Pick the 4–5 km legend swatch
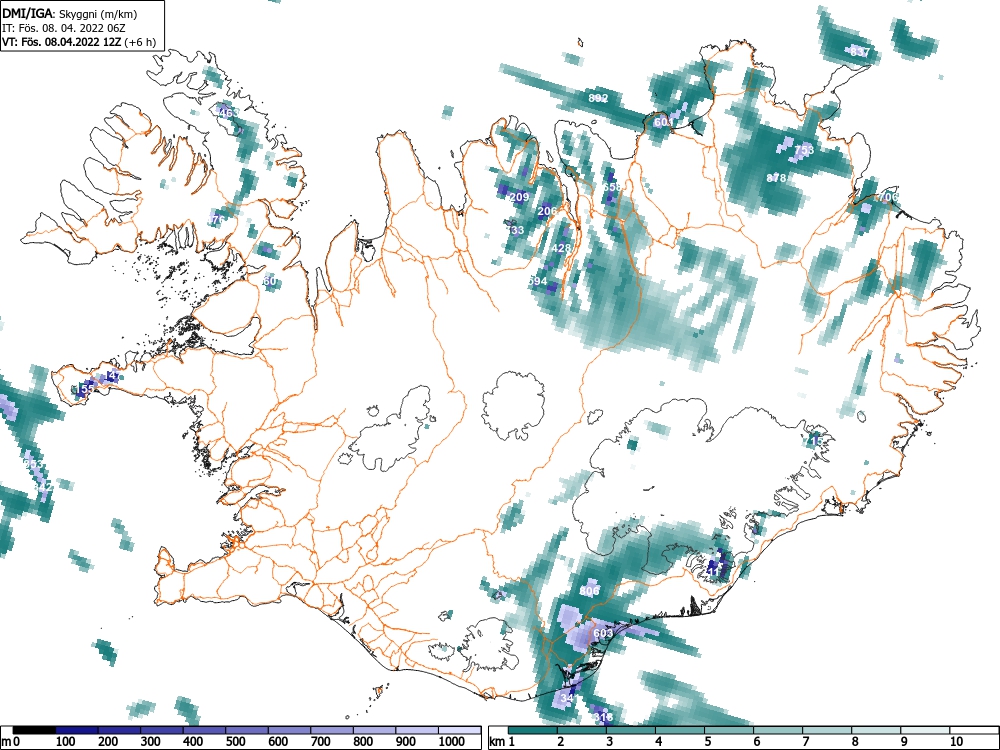1000x750 pixels. click(x=680, y=730)
